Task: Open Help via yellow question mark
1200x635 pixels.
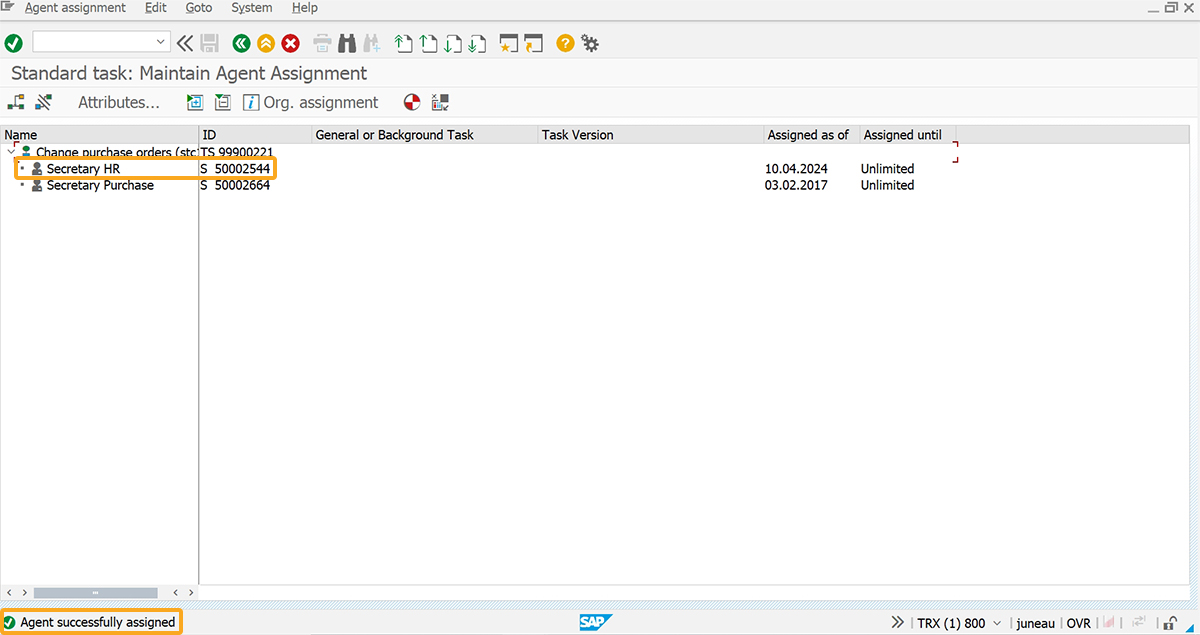Action: tap(565, 43)
